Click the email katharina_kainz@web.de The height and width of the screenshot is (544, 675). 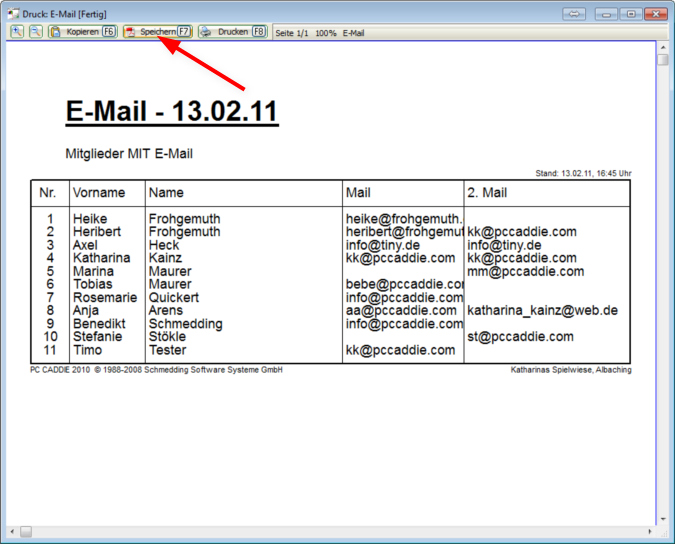click(542, 310)
